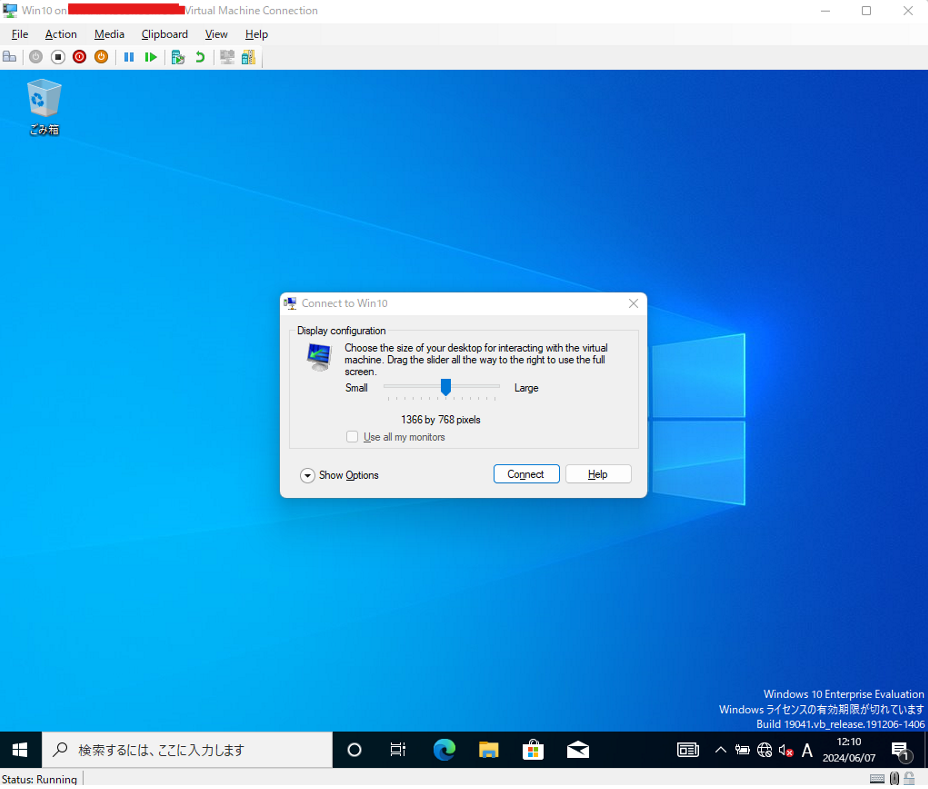928x789 pixels.
Task: Click the red Shut Down icon
Action: [x=79, y=57]
